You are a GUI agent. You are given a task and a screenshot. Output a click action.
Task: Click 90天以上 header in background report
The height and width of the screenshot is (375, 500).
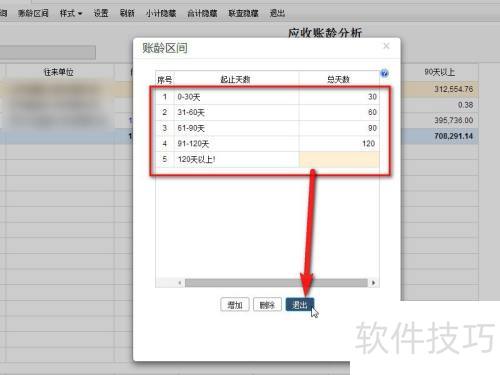click(440, 72)
